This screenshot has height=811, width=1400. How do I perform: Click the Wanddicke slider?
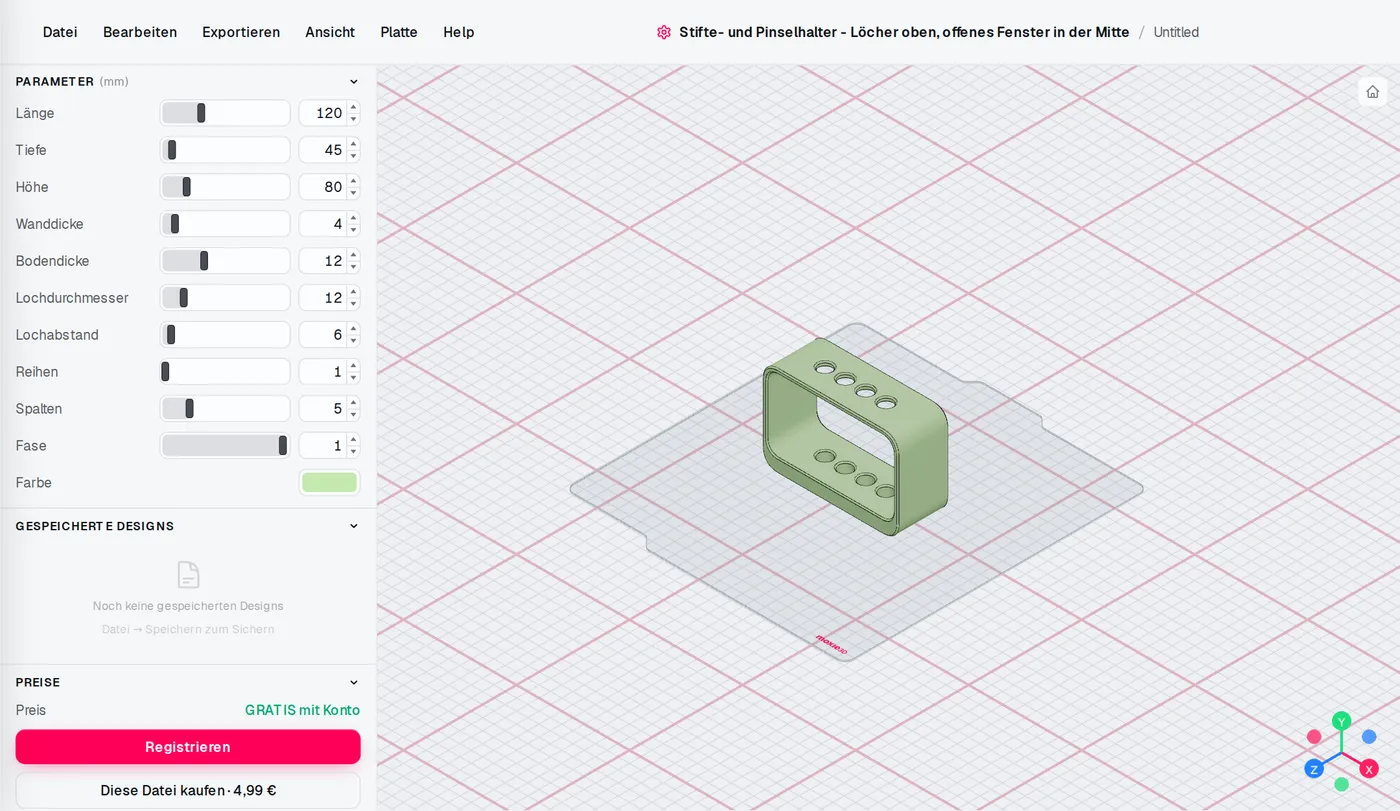click(x=225, y=224)
